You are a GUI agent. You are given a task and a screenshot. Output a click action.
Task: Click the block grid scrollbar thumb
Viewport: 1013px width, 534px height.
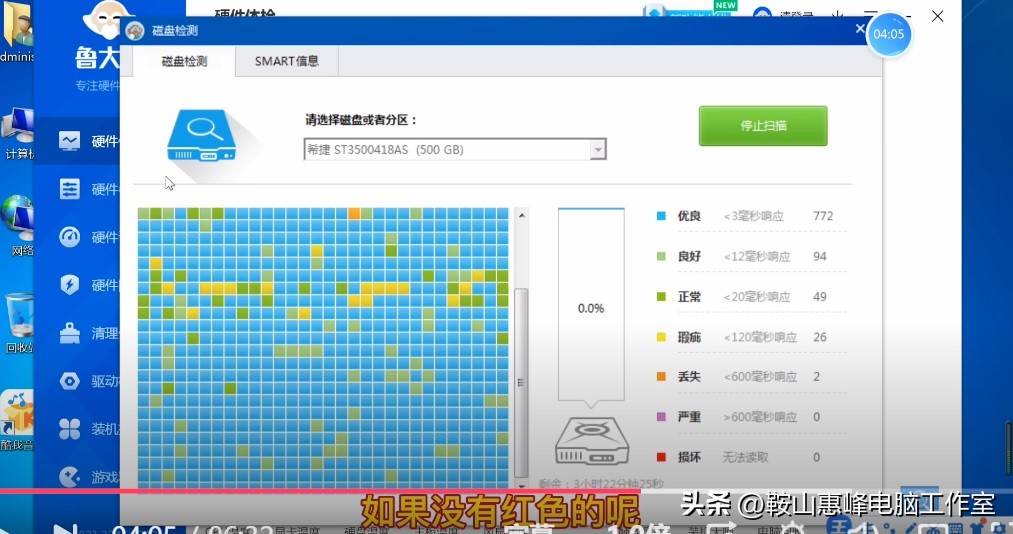pyautogui.click(x=521, y=382)
